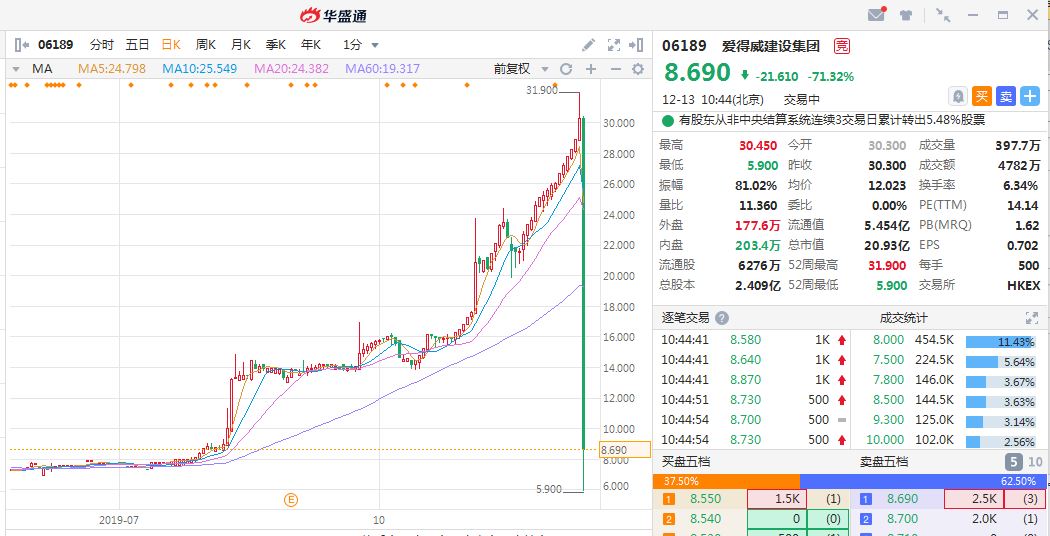Zoom out chart with the minus icon
Screen dimensions: 1050x536
point(615,69)
